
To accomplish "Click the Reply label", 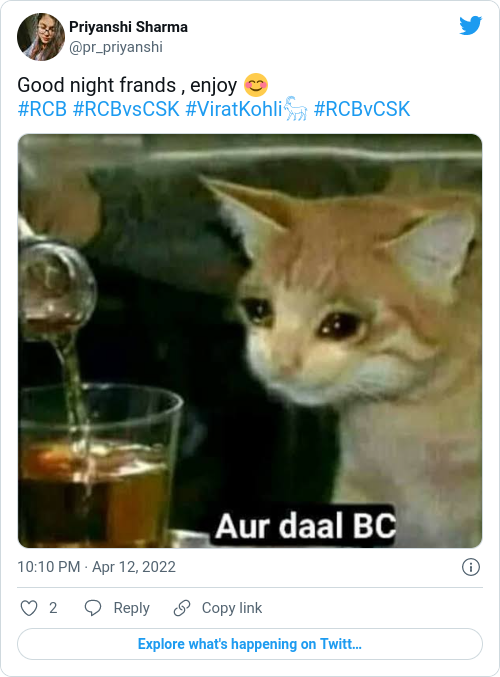I will [x=131, y=608].
